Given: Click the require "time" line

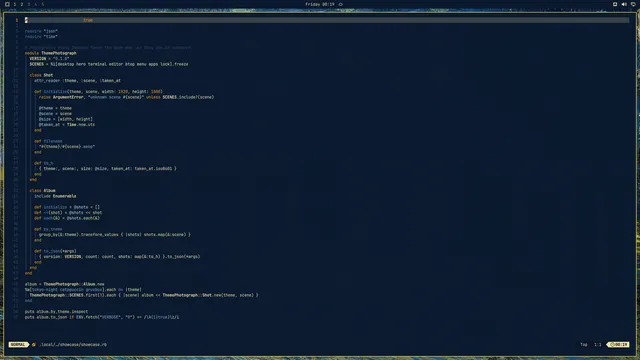Looking at the screenshot, I should click(x=41, y=36).
